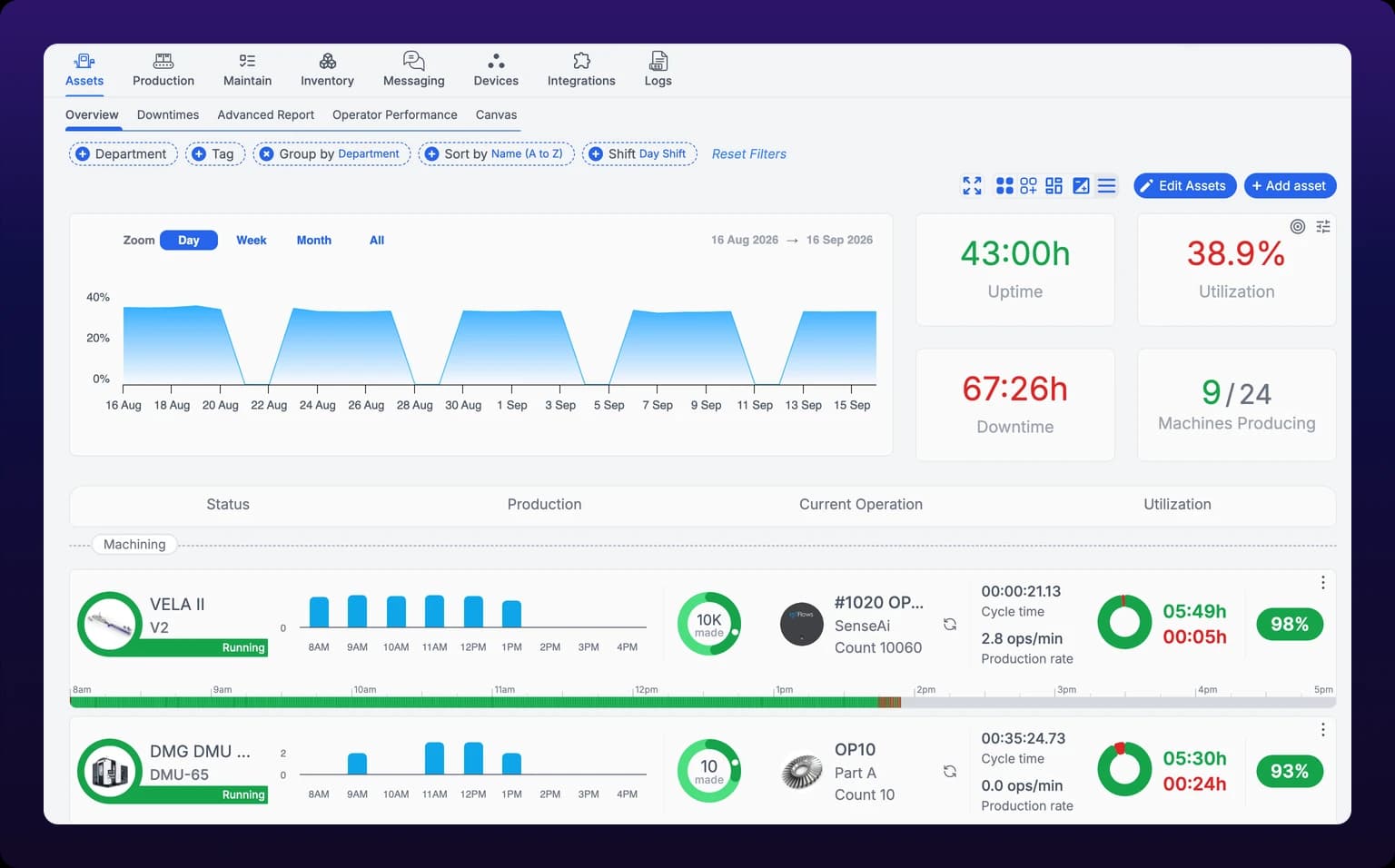Add a Department filter
This screenshot has width=1395, height=868.
point(122,153)
